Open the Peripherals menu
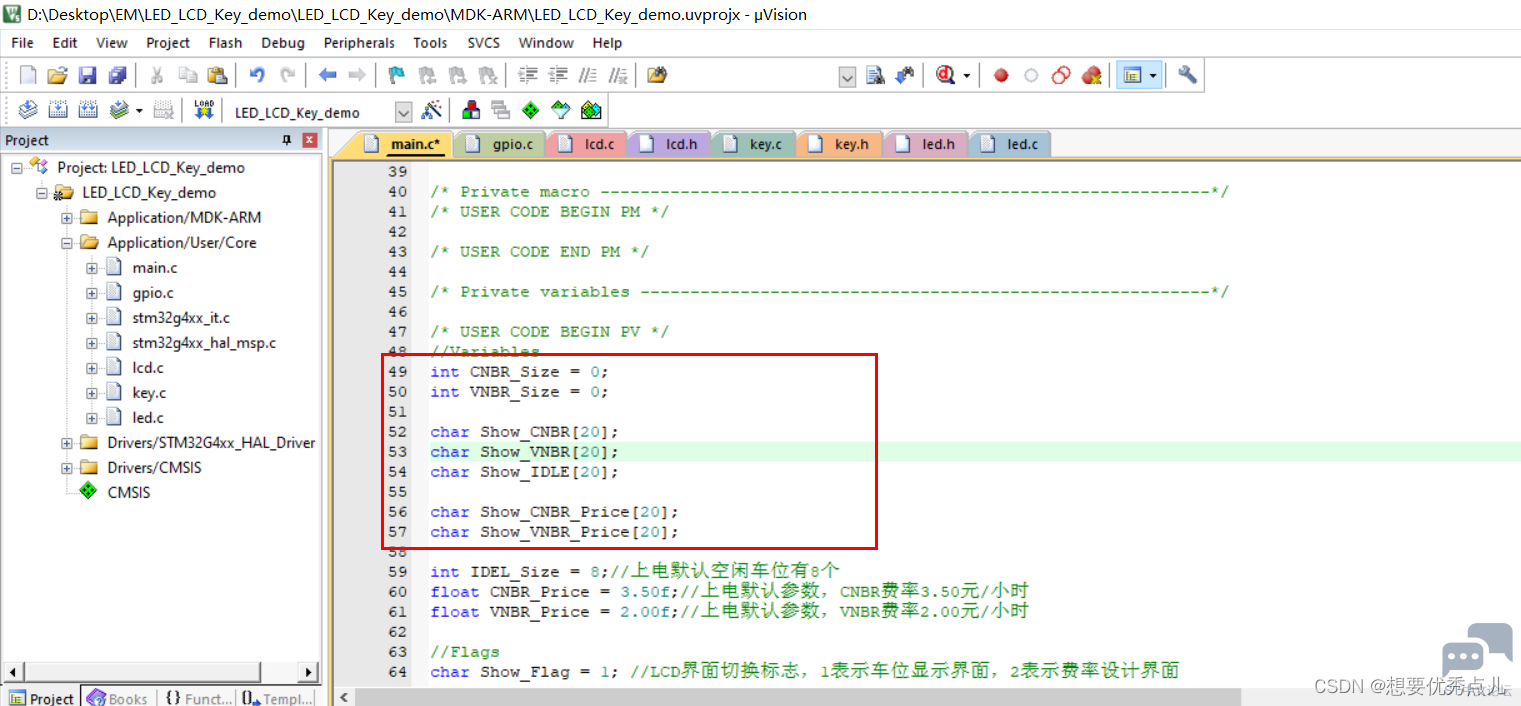This screenshot has height=706, width=1521. click(x=359, y=43)
